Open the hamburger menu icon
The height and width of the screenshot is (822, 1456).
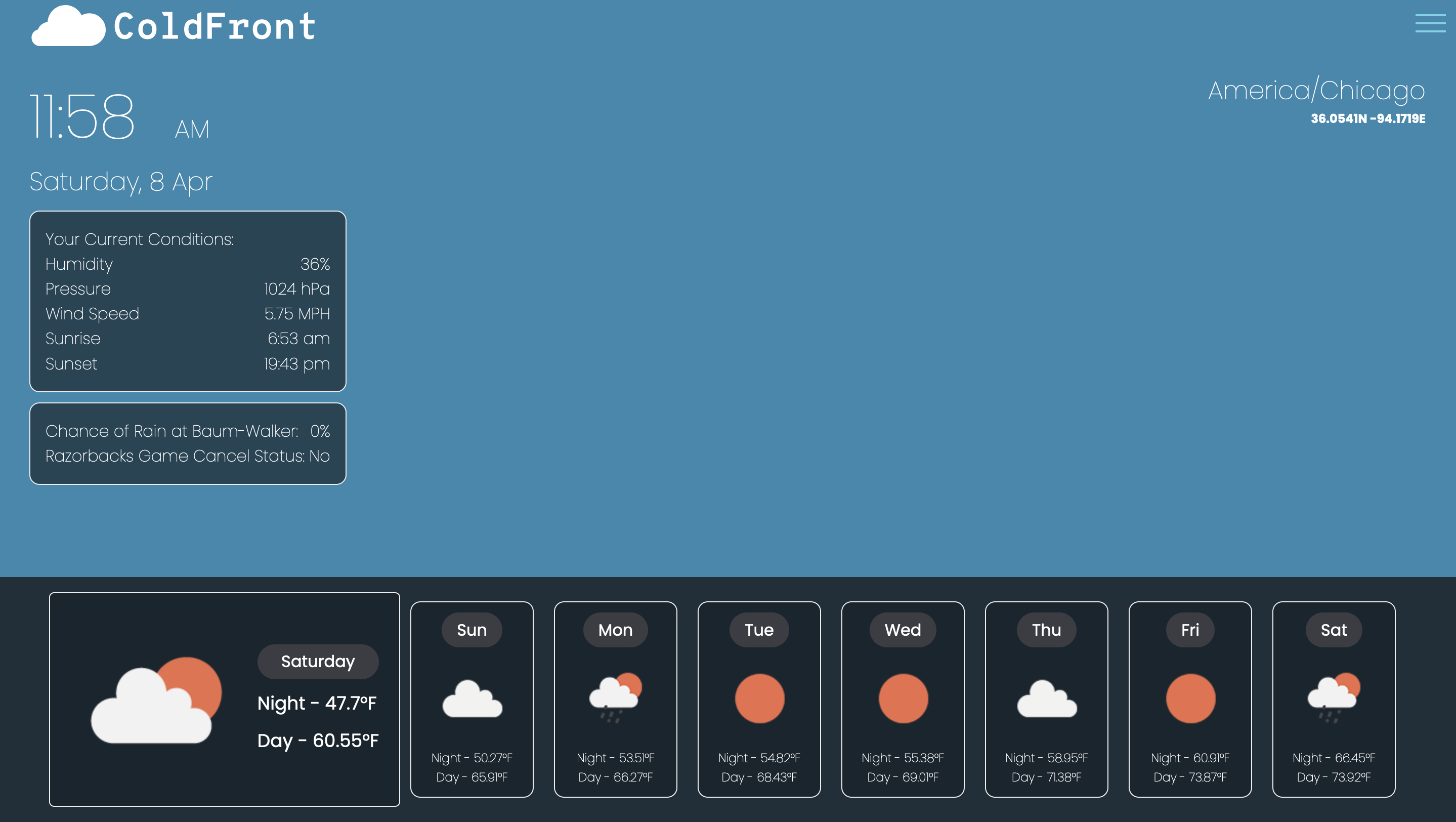click(x=1430, y=23)
